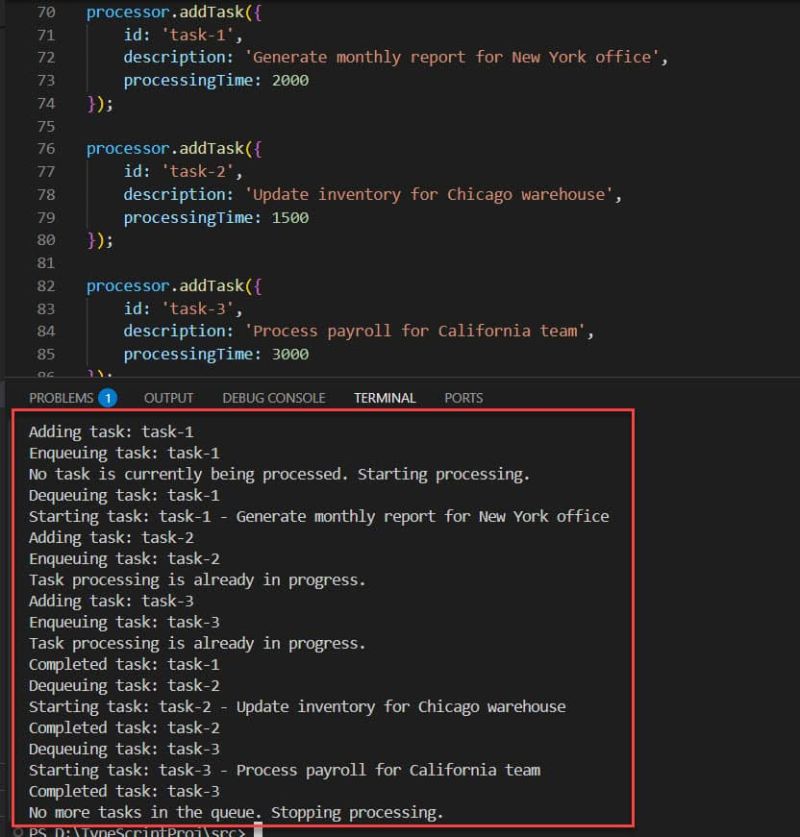The image size is (800, 837).
Task: Click the problems count badge showing 1
Action: (x=112, y=397)
